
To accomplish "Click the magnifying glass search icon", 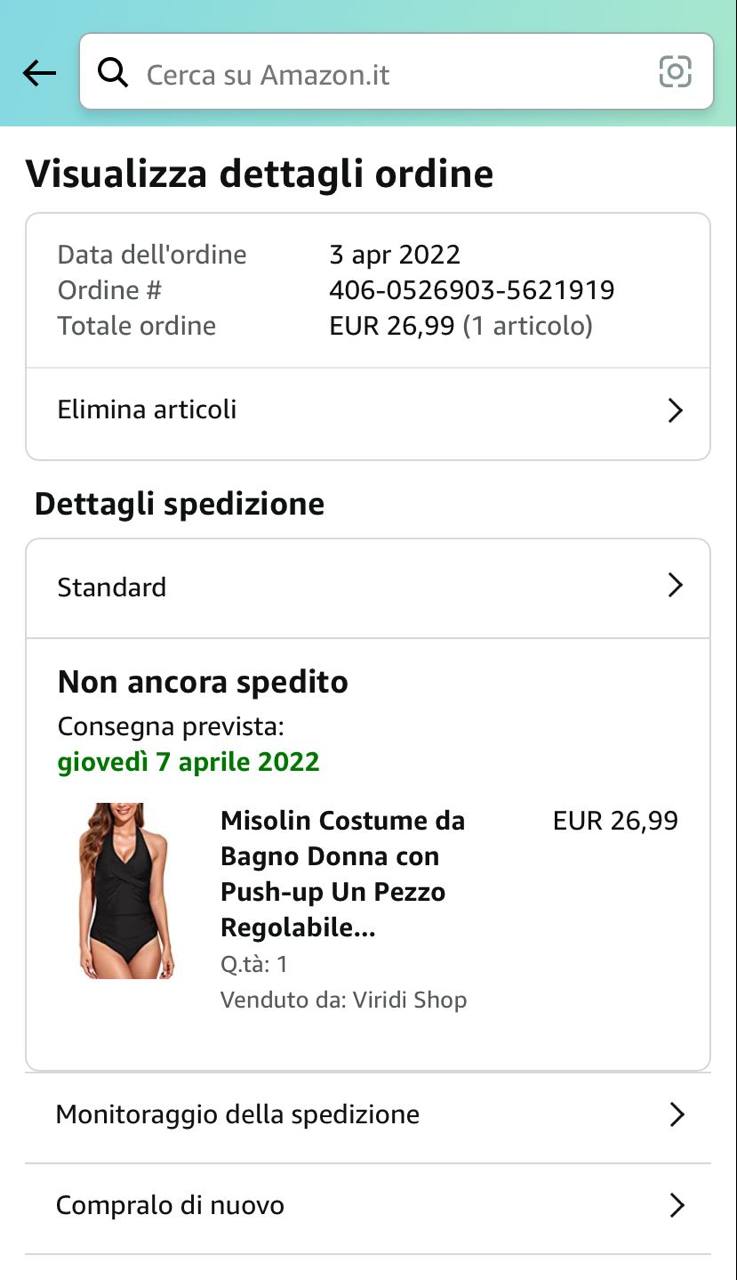I will point(113,73).
